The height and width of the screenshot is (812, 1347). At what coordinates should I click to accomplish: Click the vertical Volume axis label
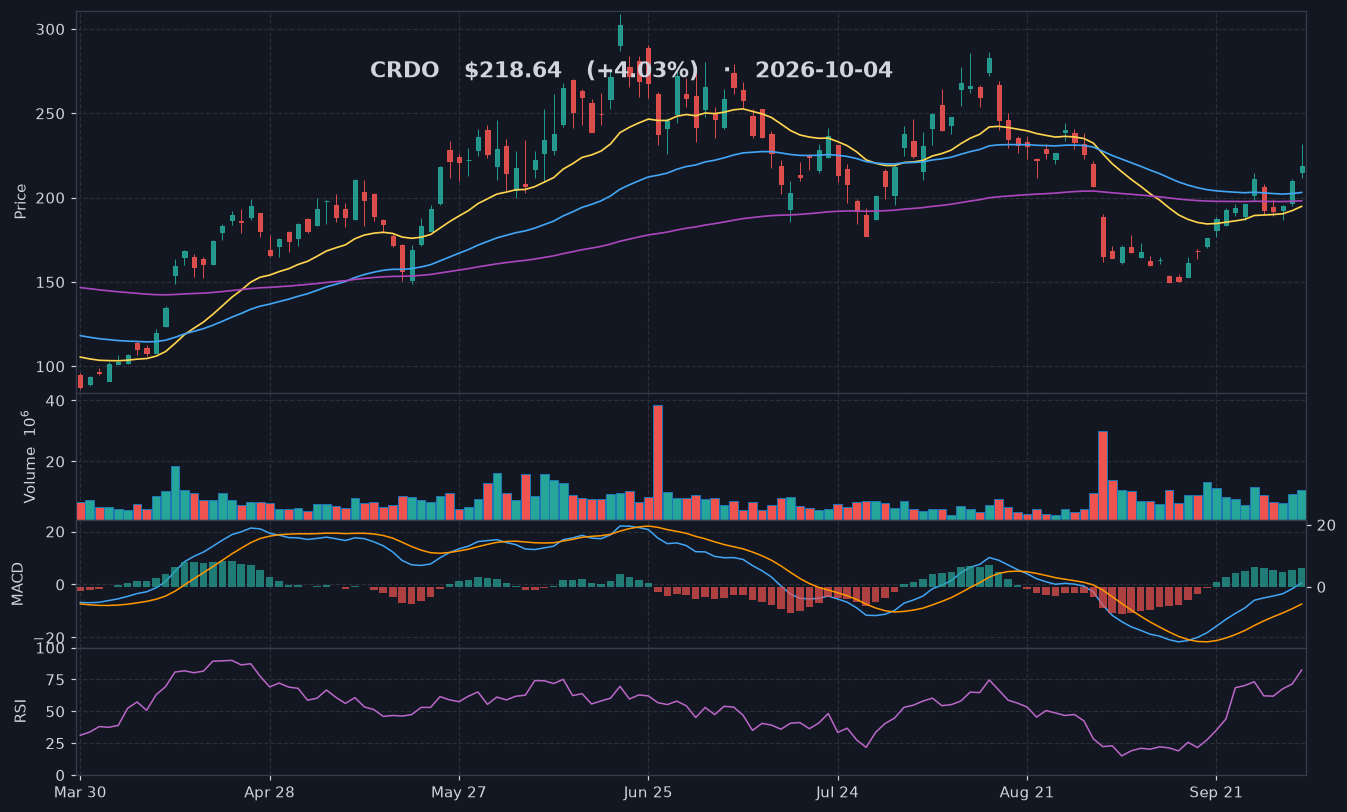[30, 456]
